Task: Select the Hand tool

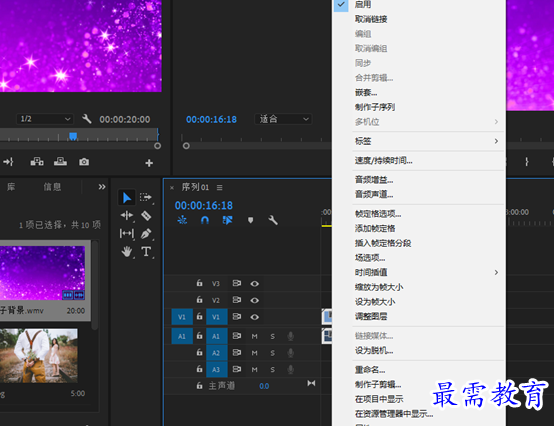Action: pos(127,252)
